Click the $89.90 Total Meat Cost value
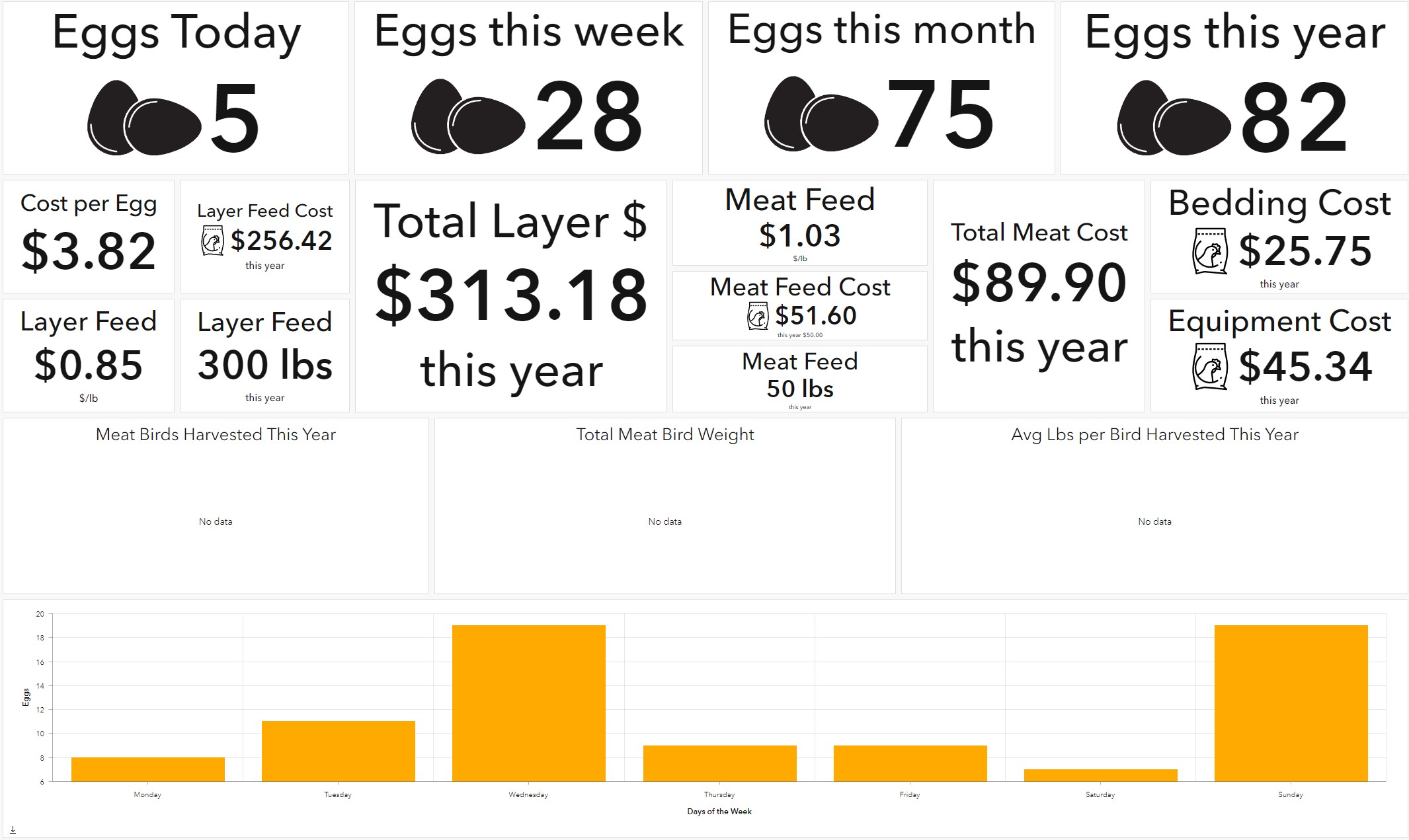Viewport: 1409px width, 840px height. [x=1039, y=284]
